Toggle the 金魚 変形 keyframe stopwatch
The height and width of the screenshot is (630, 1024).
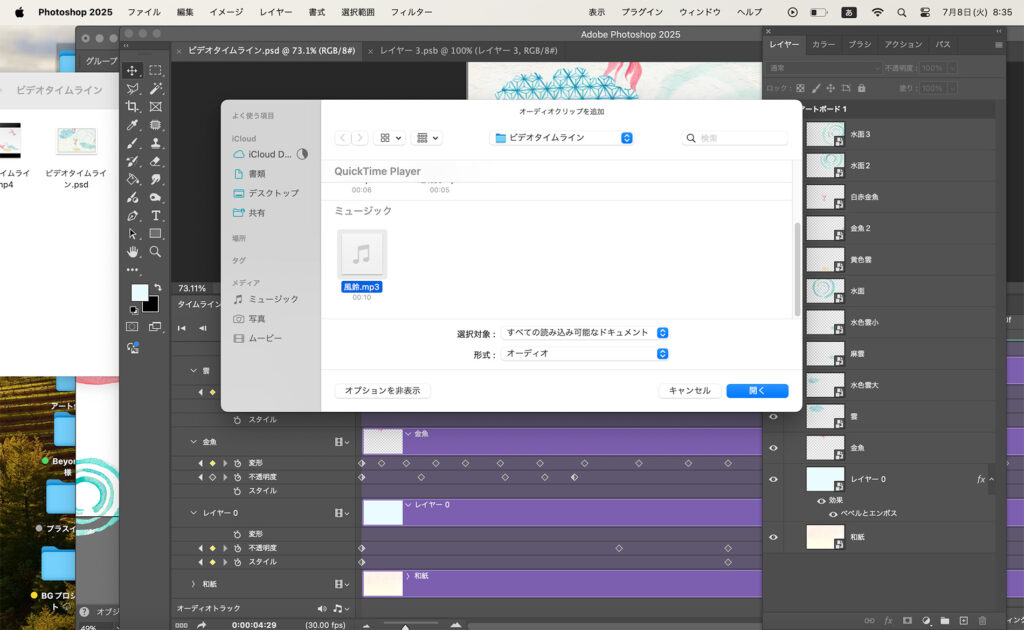237,463
